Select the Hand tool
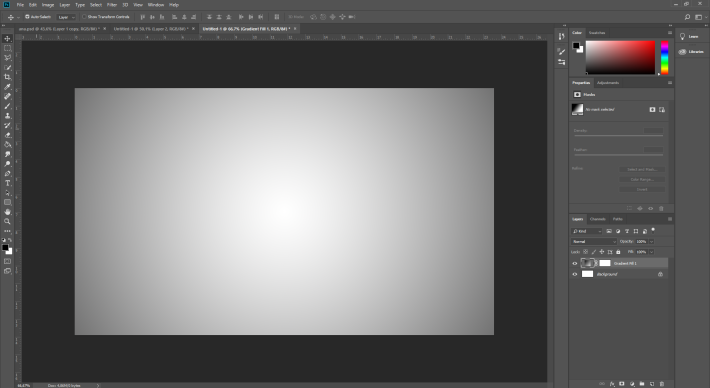The width and height of the screenshot is (710, 388). (7, 212)
